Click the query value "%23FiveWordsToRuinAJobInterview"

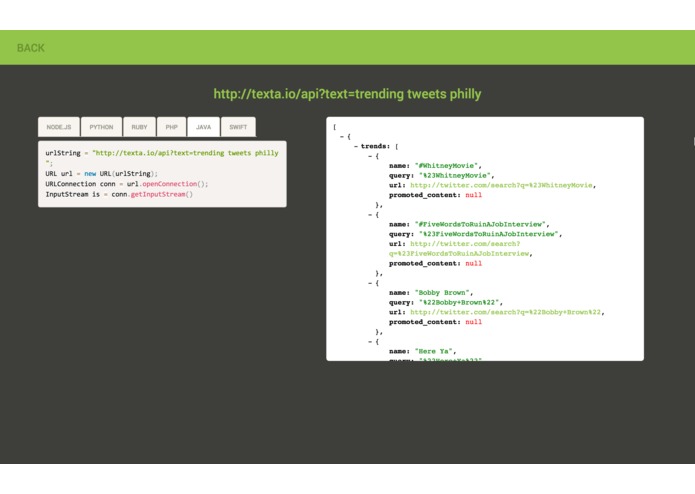(489, 234)
